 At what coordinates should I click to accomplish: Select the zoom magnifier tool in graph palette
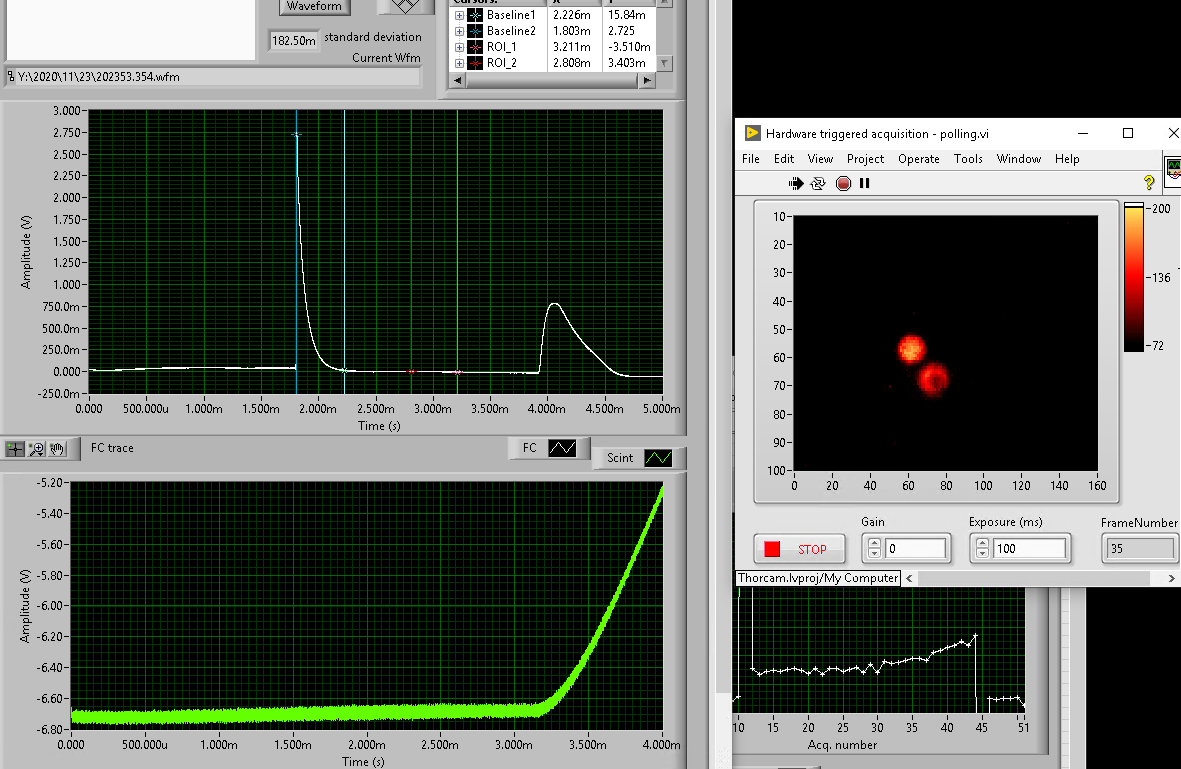[37, 449]
